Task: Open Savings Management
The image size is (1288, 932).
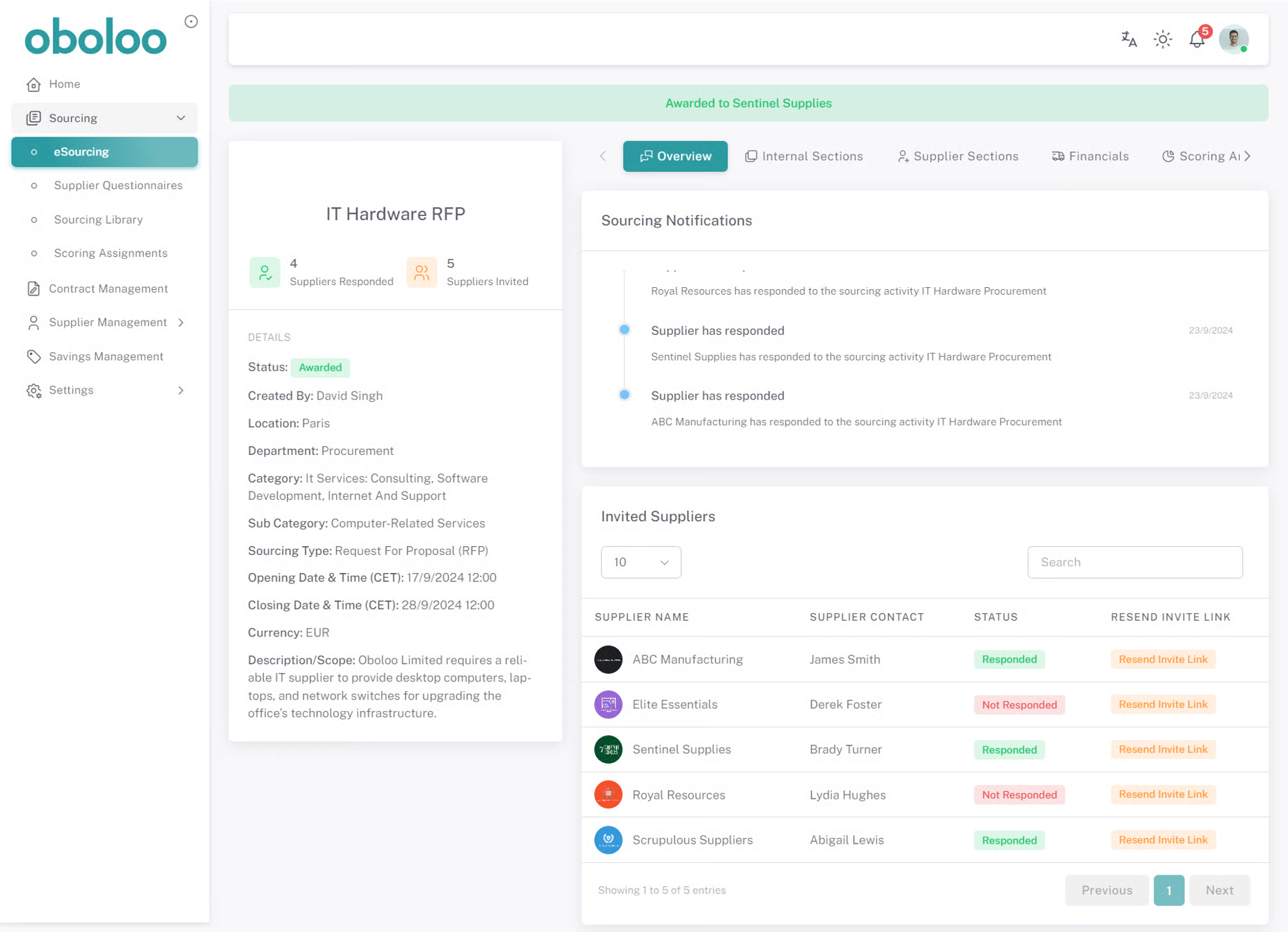Action: pos(106,356)
